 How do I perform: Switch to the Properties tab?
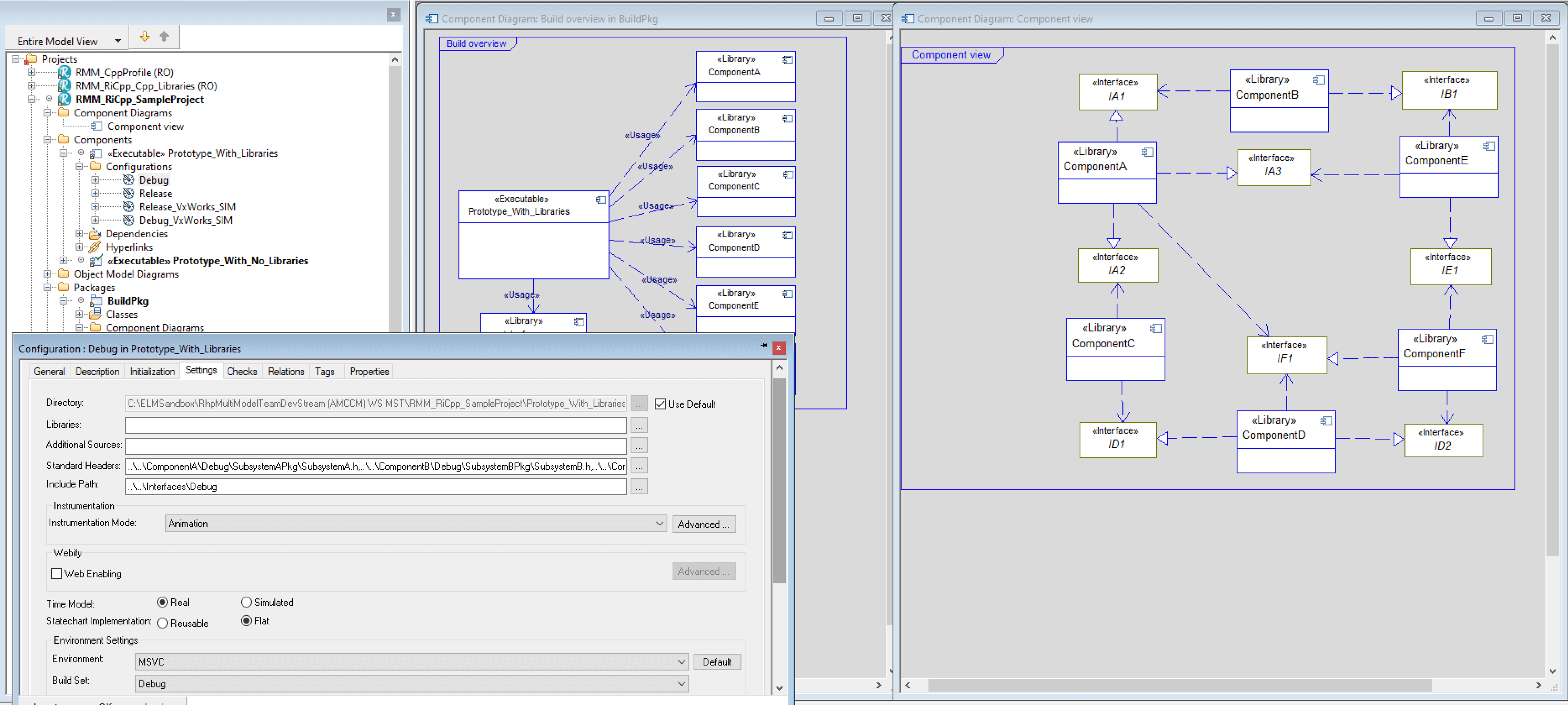(369, 371)
